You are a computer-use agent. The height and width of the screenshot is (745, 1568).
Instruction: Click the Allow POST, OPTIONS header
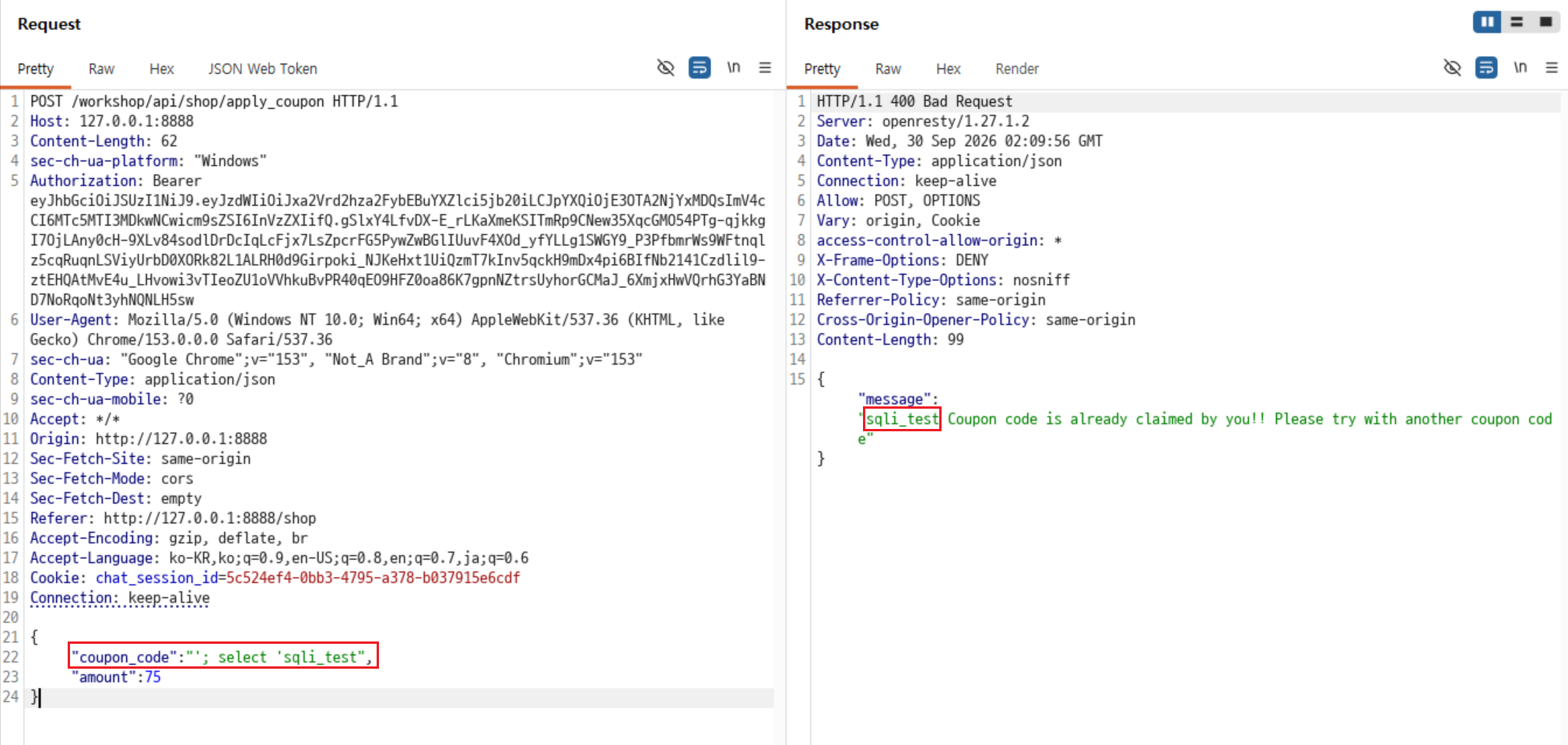tap(898, 200)
